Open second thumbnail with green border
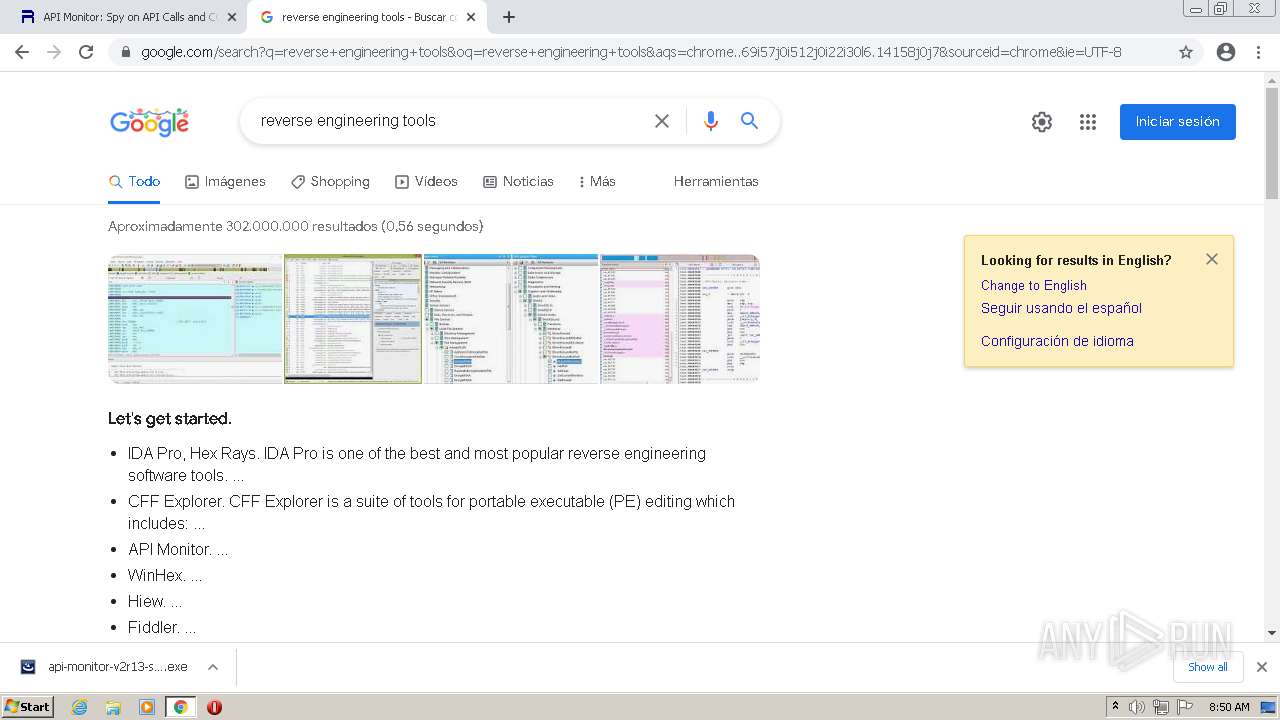 click(353, 319)
